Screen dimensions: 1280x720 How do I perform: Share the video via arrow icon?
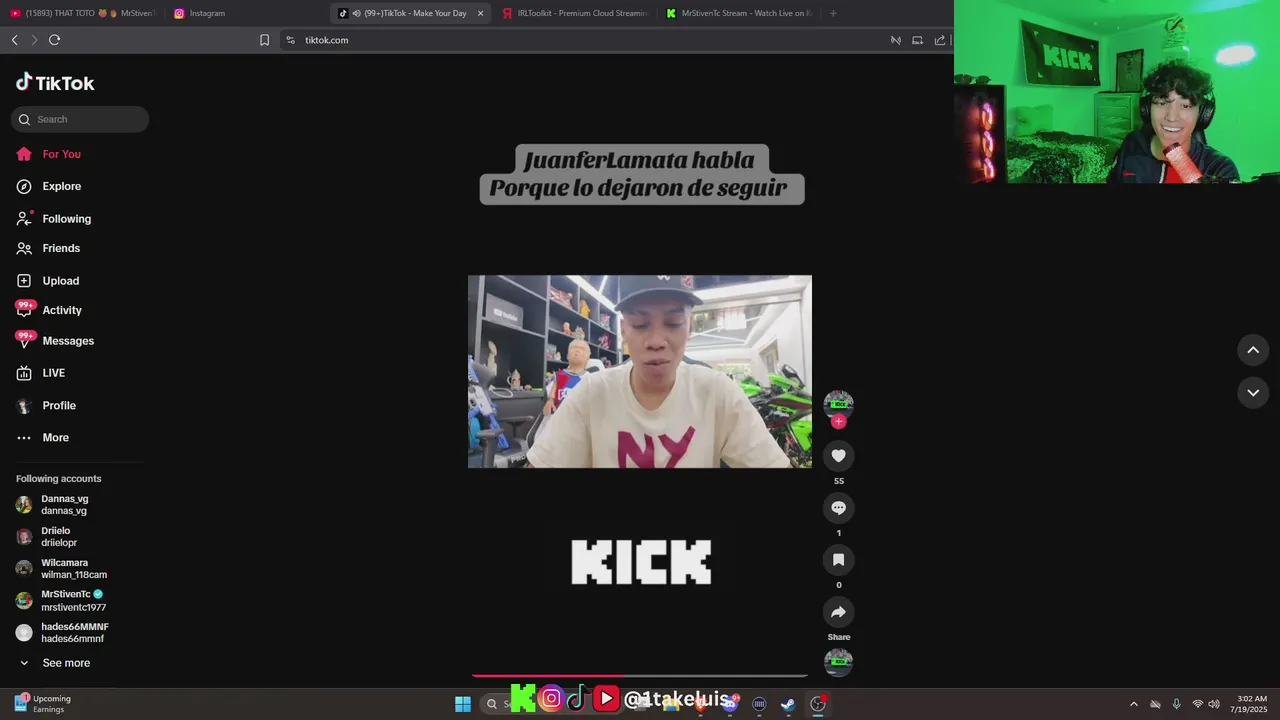click(x=838, y=612)
